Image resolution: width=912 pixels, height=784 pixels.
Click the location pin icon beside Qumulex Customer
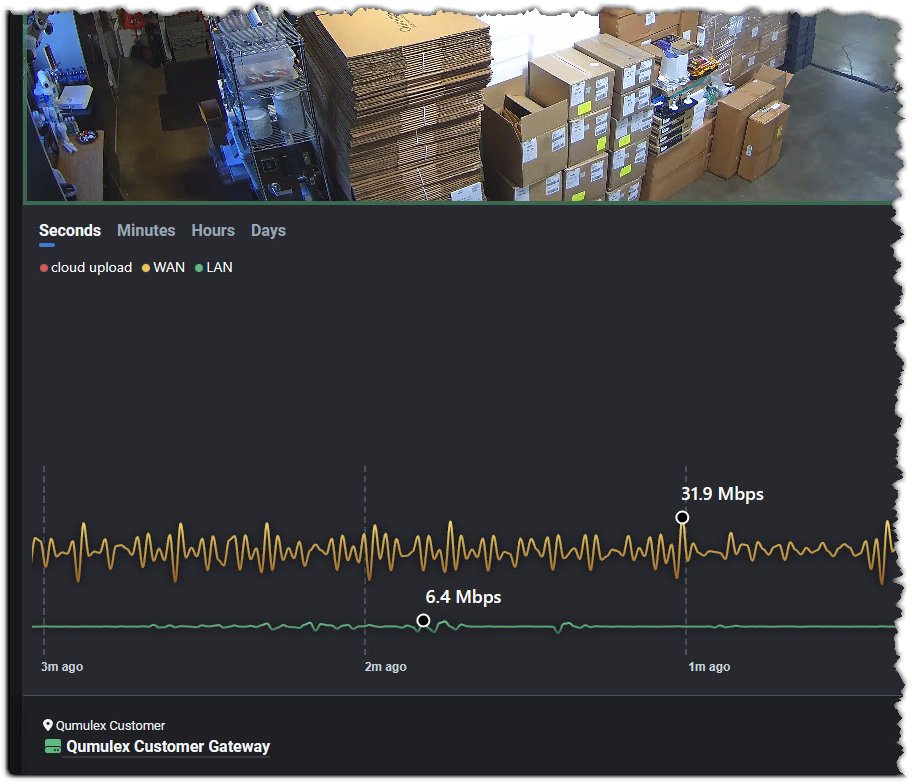pyautogui.click(x=47, y=726)
